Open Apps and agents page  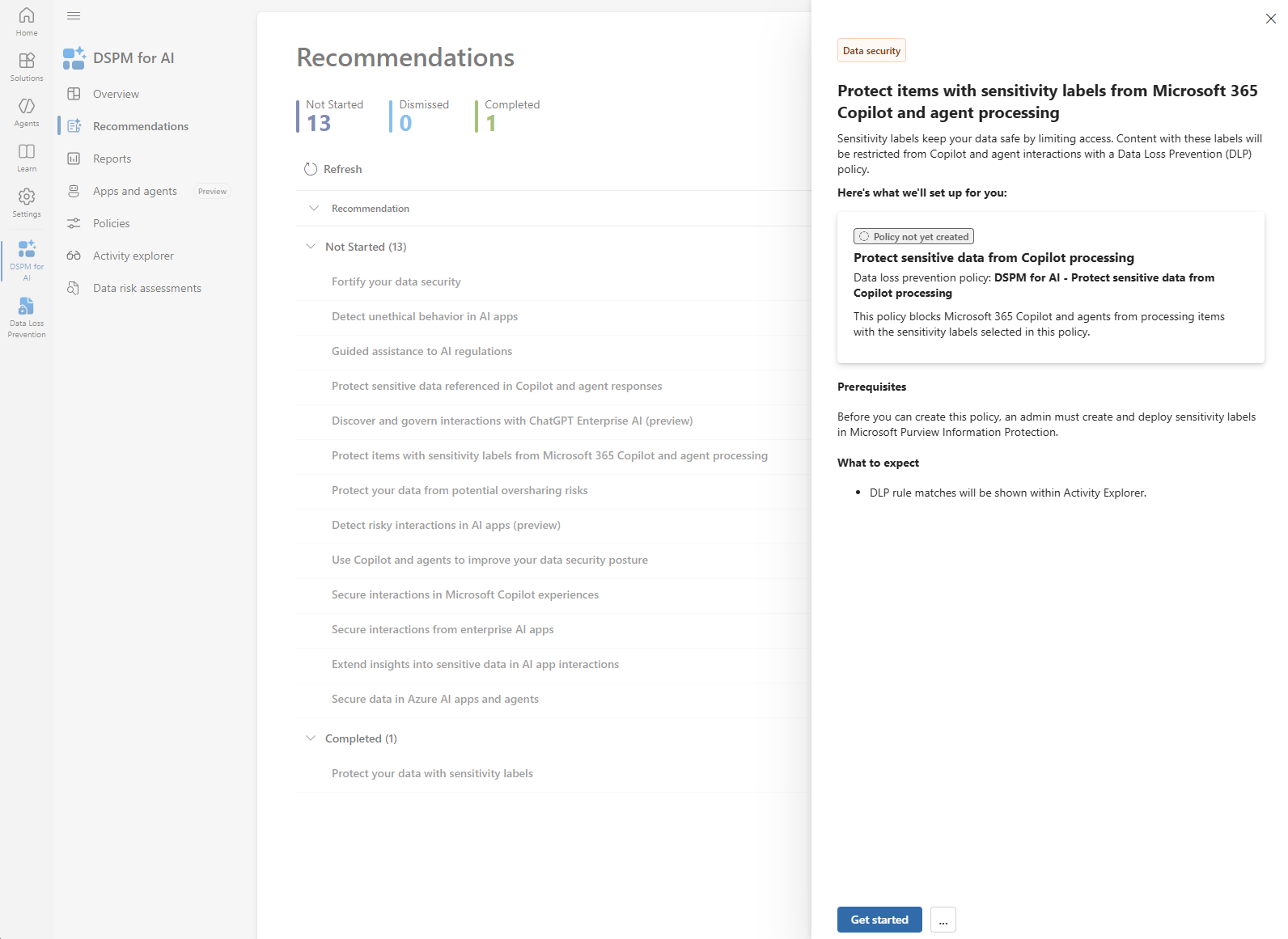[x=135, y=191]
